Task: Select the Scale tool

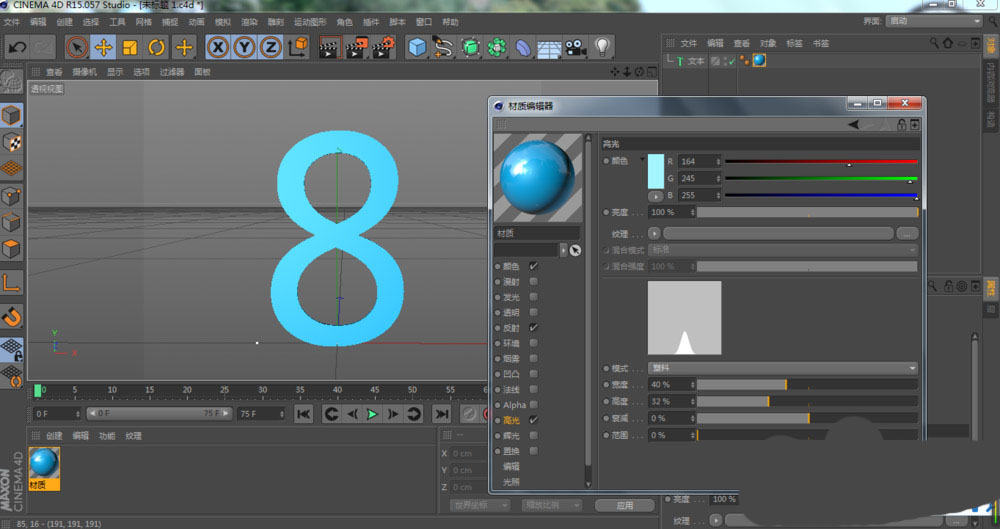Action: (130, 47)
